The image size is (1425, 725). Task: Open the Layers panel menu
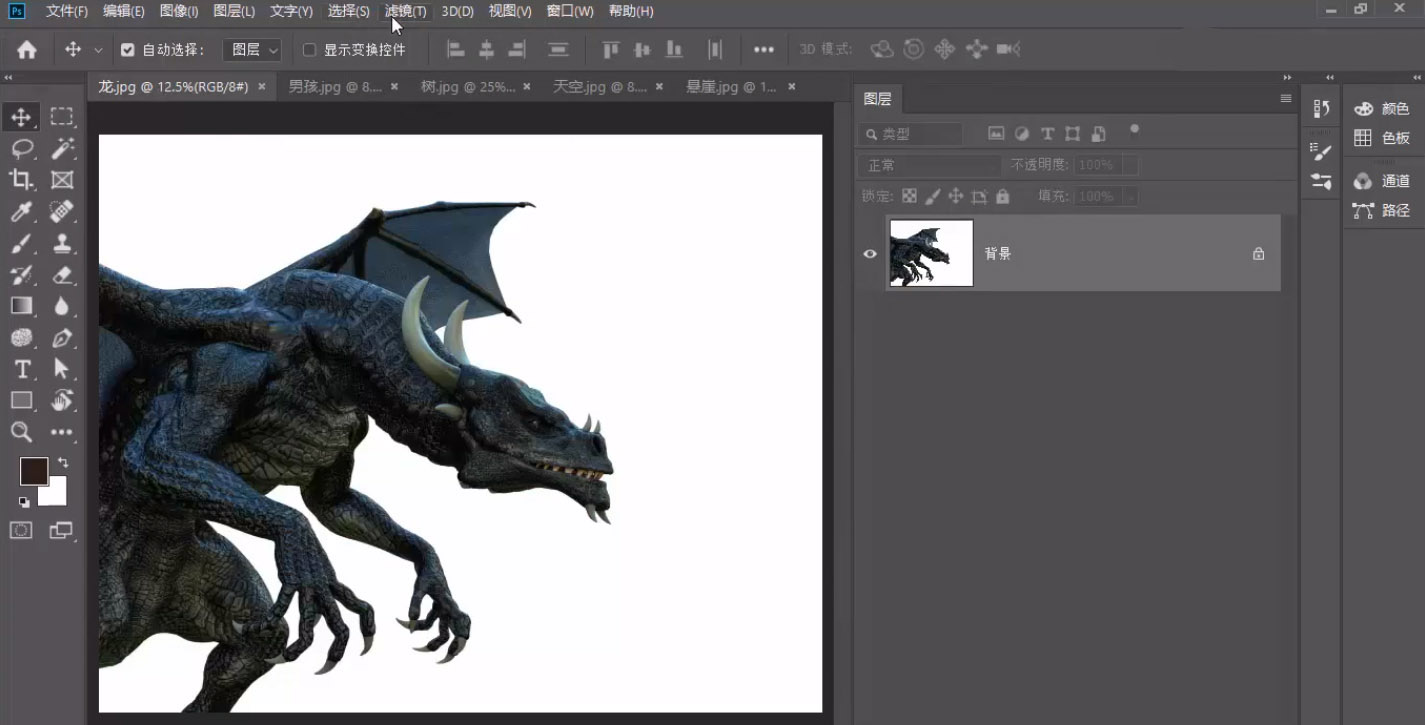coord(1286,98)
